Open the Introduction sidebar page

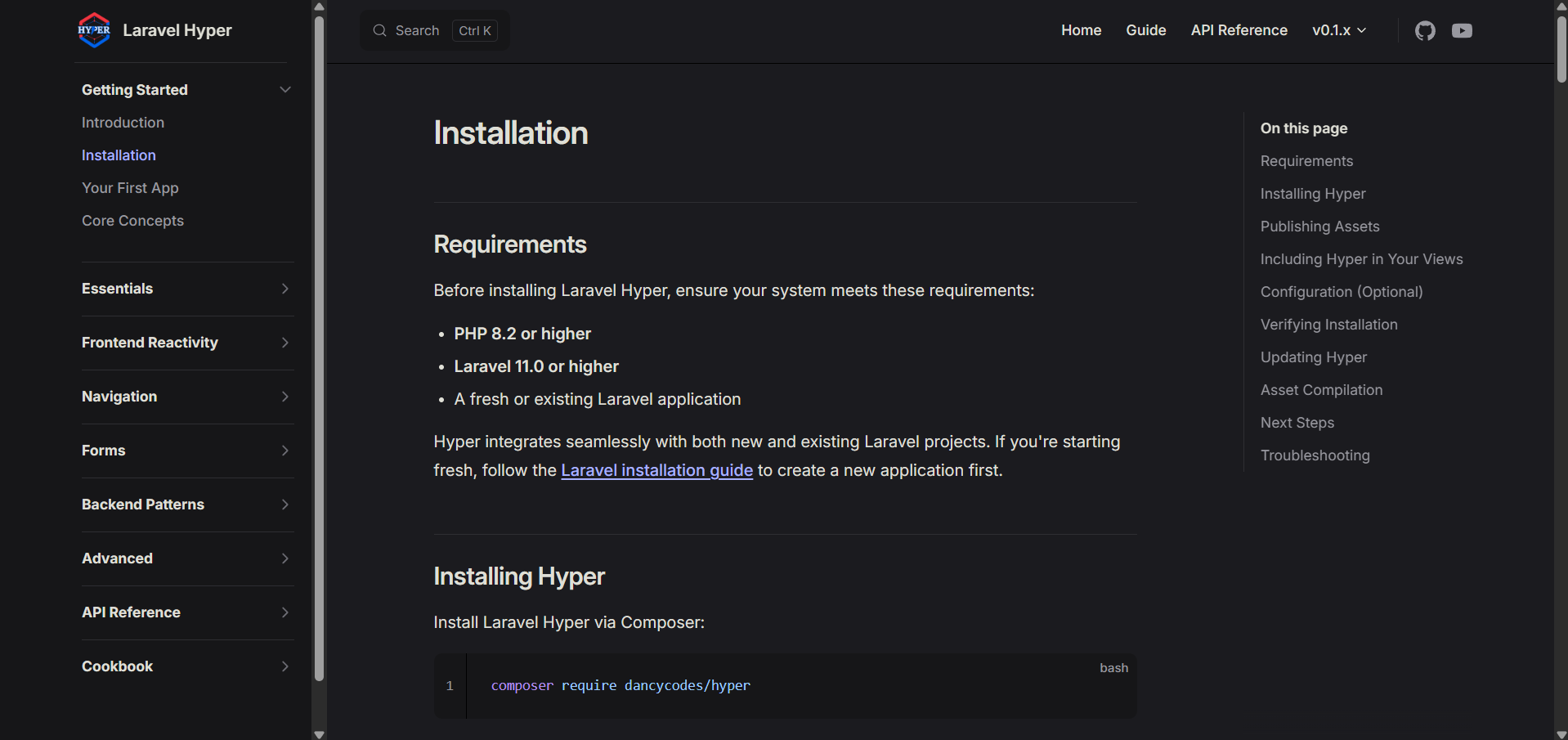pos(123,123)
